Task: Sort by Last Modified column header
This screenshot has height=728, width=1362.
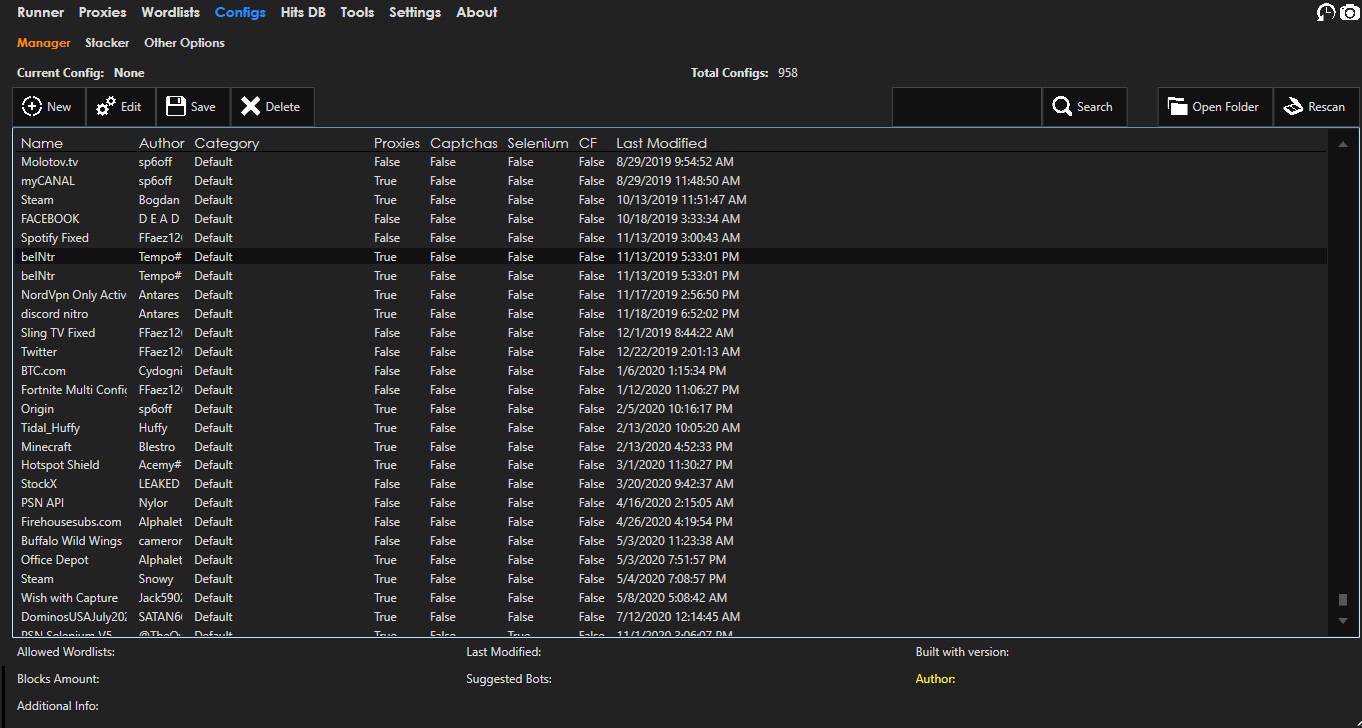Action: coord(661,143)
